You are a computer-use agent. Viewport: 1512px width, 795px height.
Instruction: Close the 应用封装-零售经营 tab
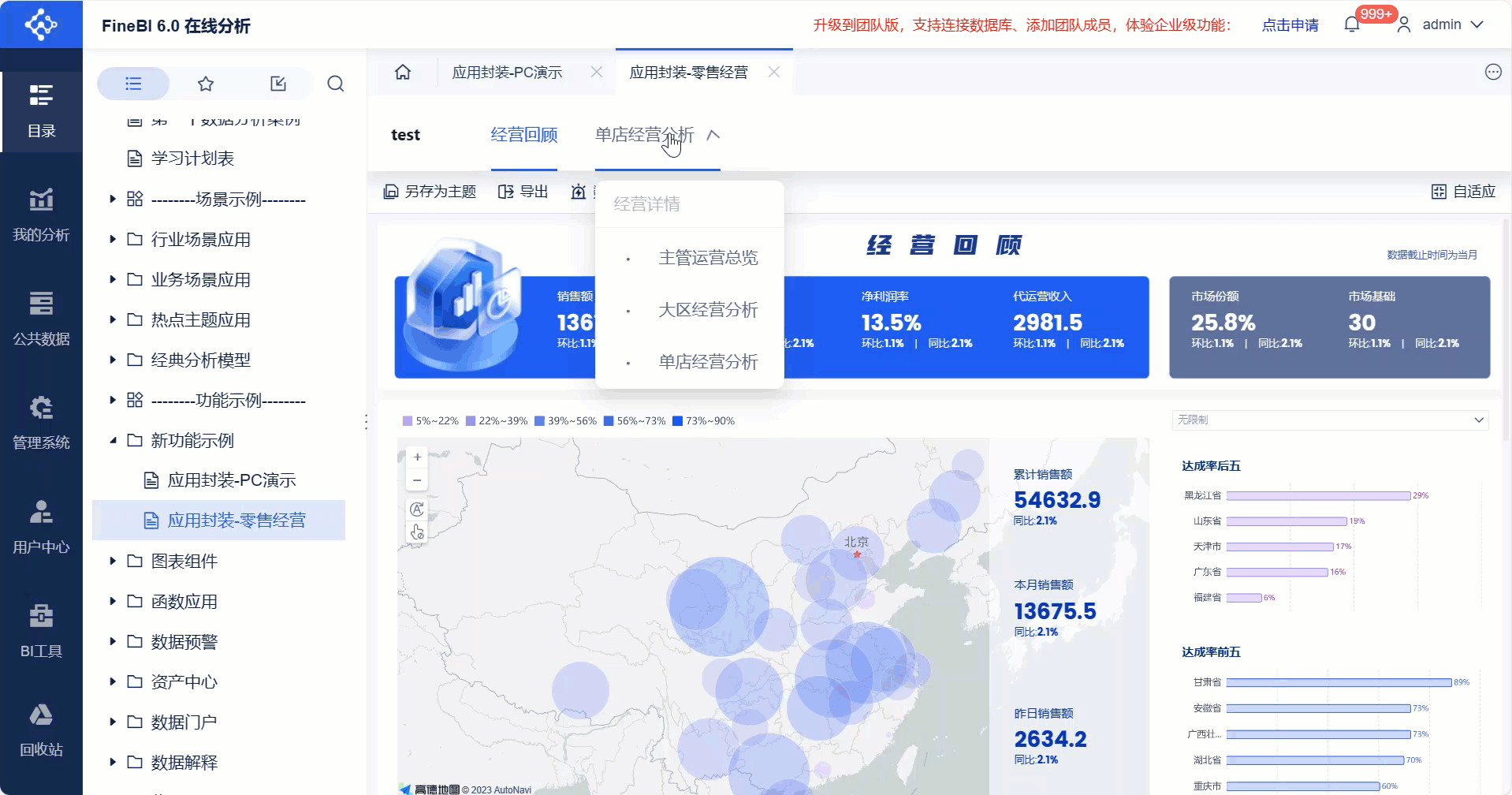click(x=774, y=73)
